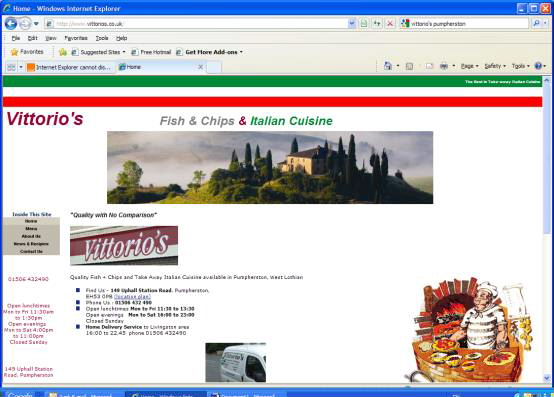Viewport: 554px width, 397px height.
Task: Close the Home tab with its X
Action: pyautogui.click(x=200, y=67)
